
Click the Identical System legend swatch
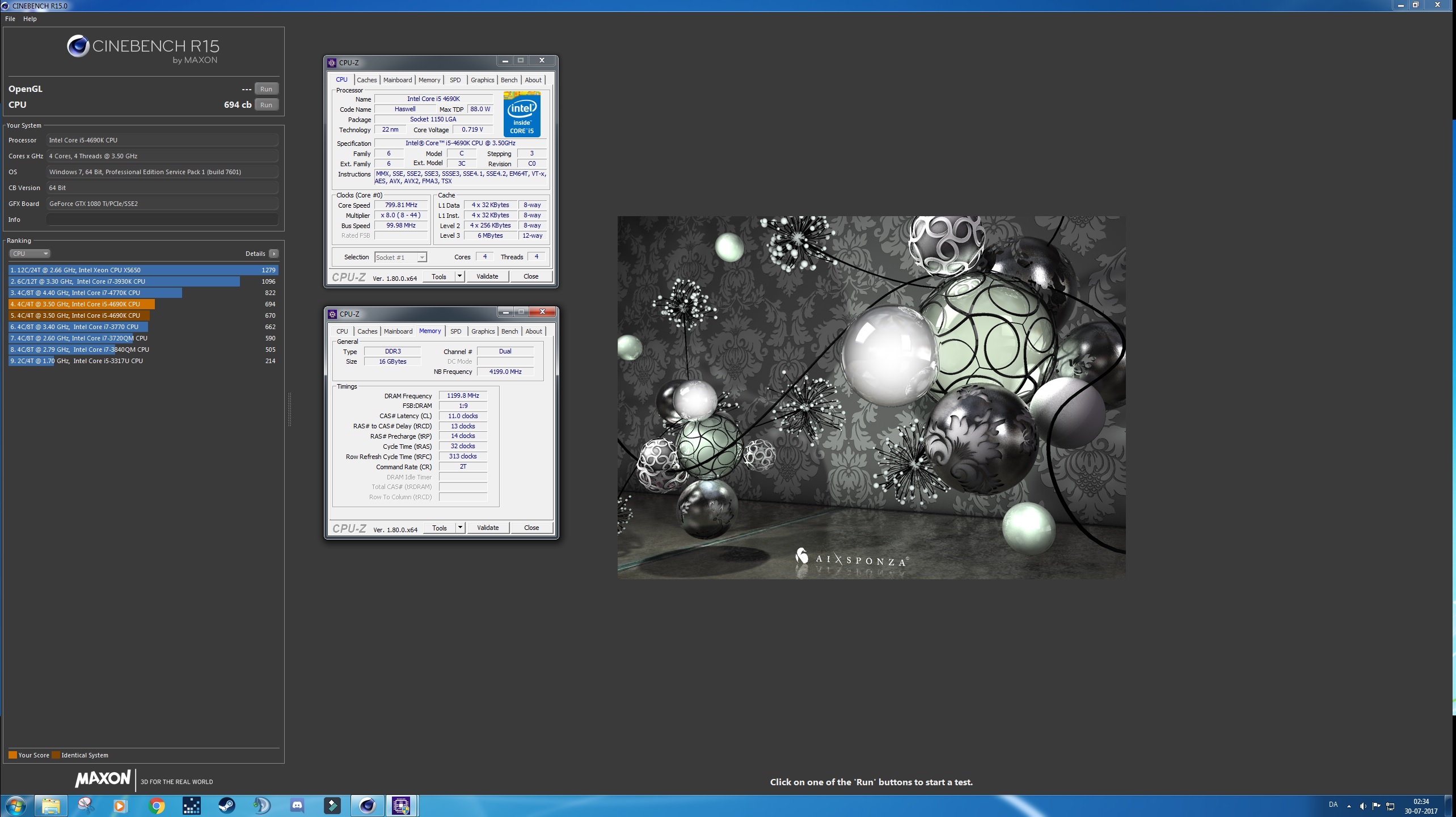[56, 755]
